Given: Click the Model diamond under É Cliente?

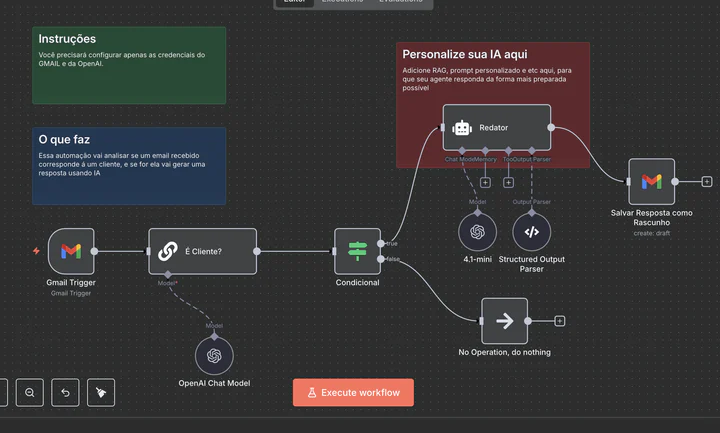Looking at the screenshot, I should [x=168, y=275].
